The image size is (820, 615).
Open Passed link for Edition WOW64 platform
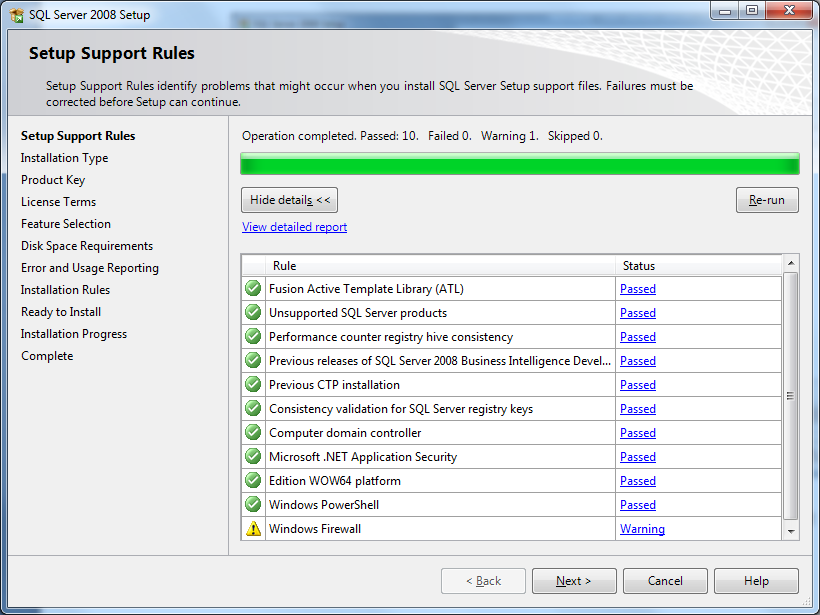(637, 481)
